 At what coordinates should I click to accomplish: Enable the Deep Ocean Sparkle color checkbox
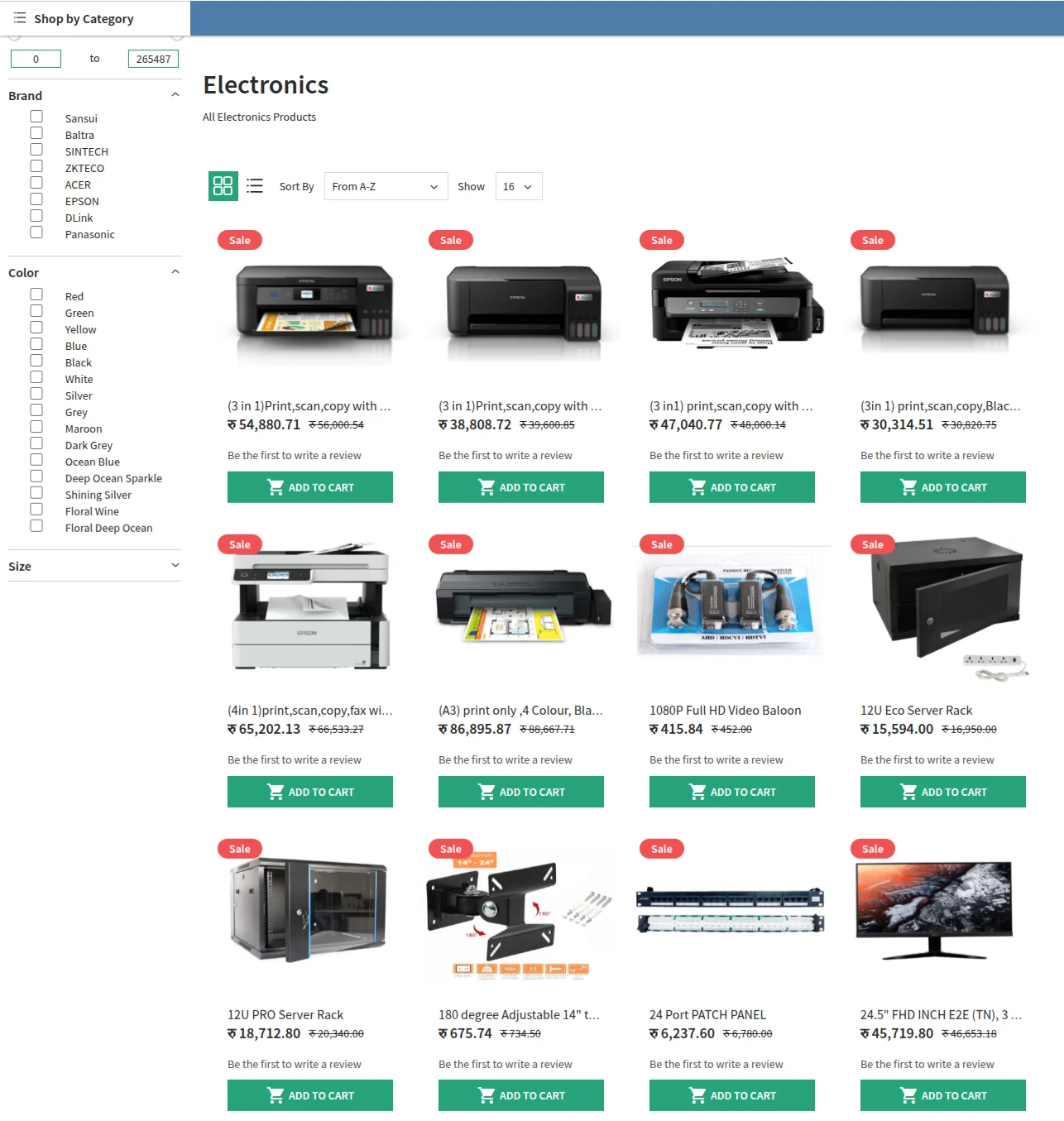(36, 476)
